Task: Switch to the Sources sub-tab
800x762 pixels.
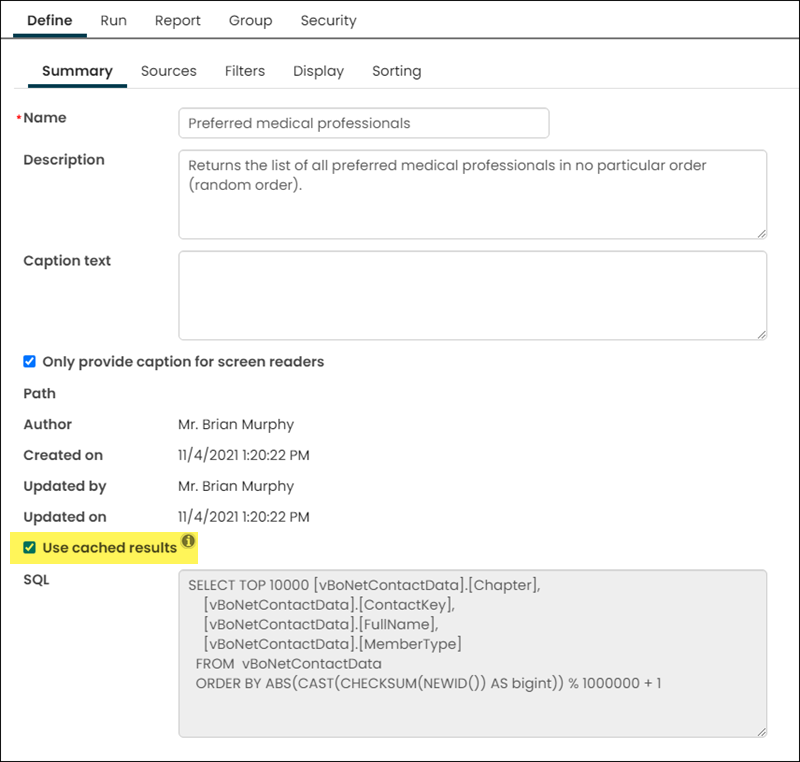Action: [x=169, y=71]
